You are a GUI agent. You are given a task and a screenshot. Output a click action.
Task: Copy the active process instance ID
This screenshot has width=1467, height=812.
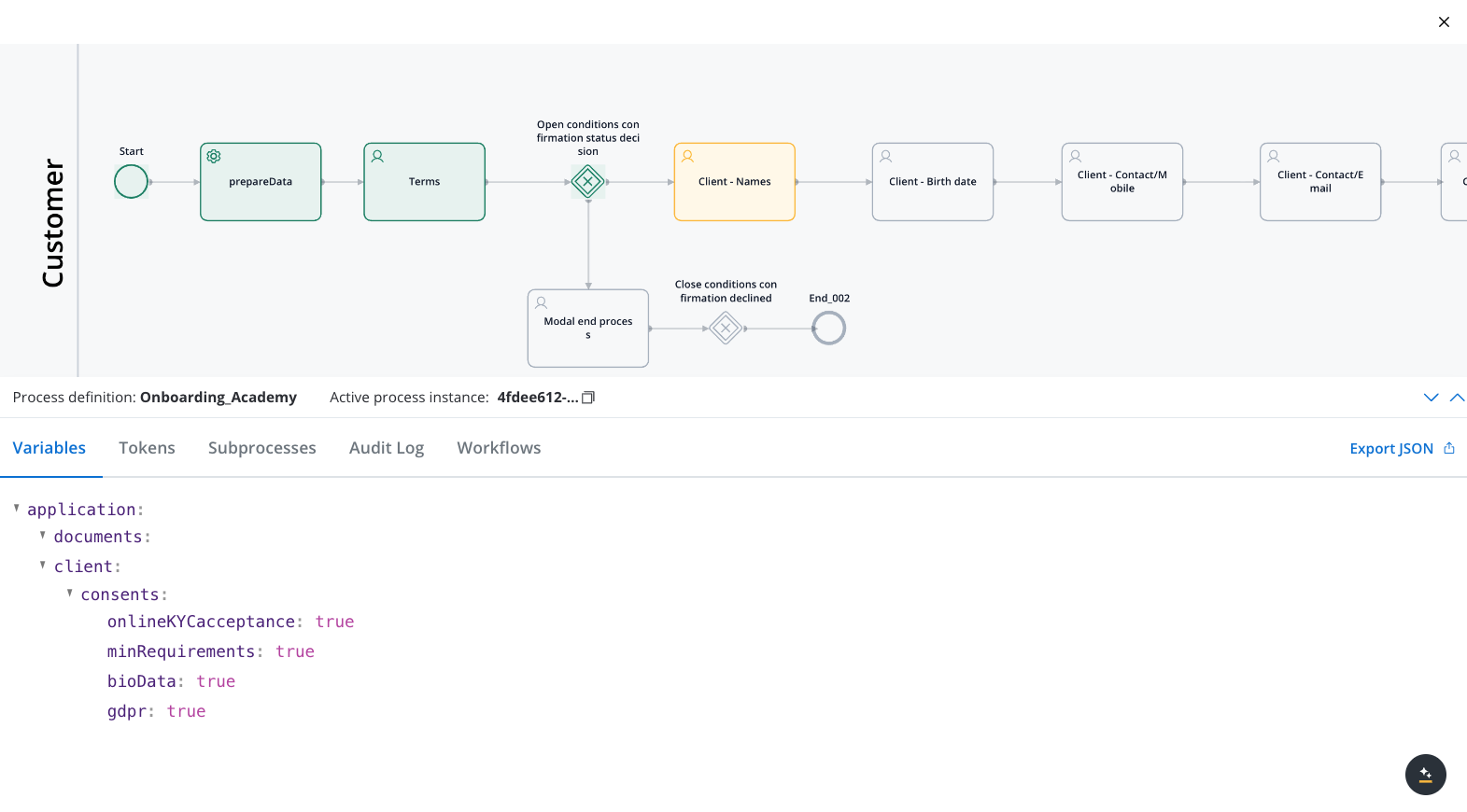tap(588, 398)
